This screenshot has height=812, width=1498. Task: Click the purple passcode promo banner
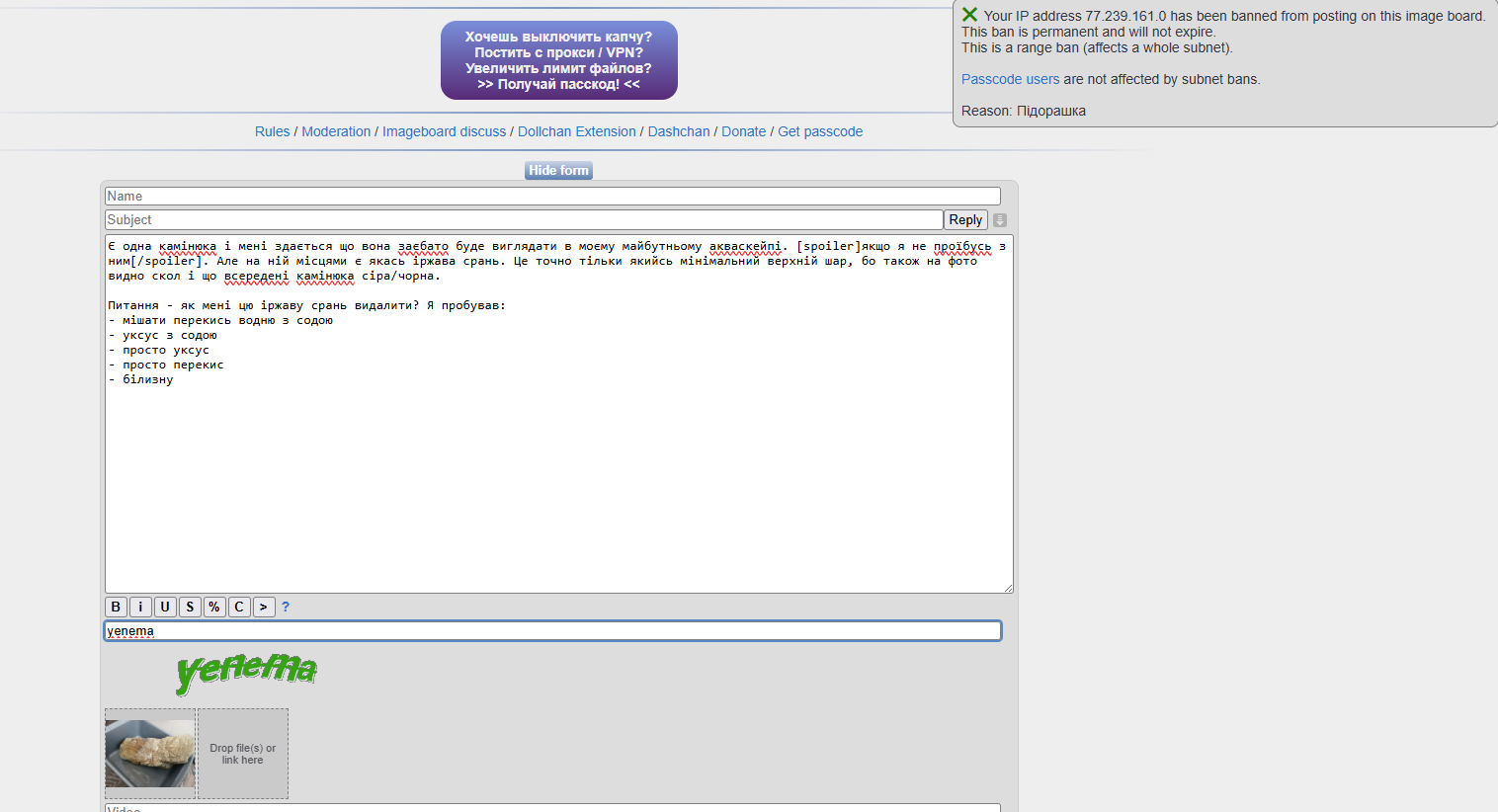[x=558, y=60]
